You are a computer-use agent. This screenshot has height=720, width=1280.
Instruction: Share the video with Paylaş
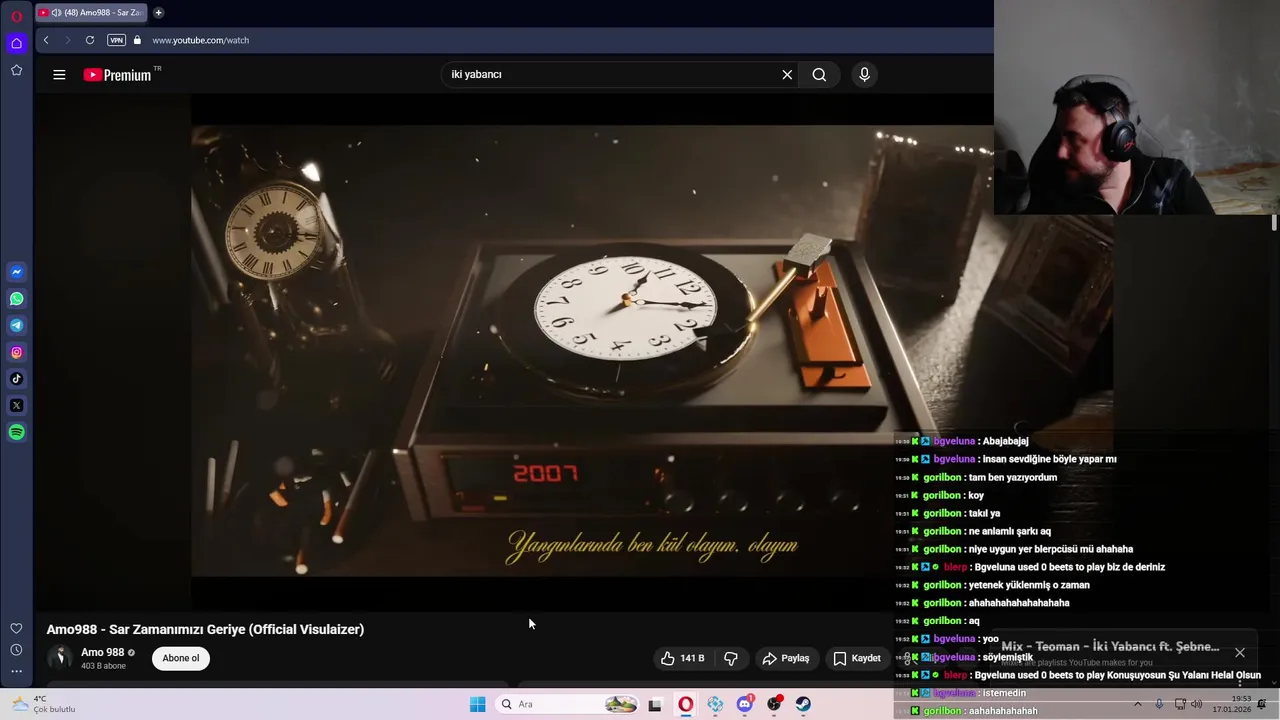pyautogui.click(x=785, y=658)
